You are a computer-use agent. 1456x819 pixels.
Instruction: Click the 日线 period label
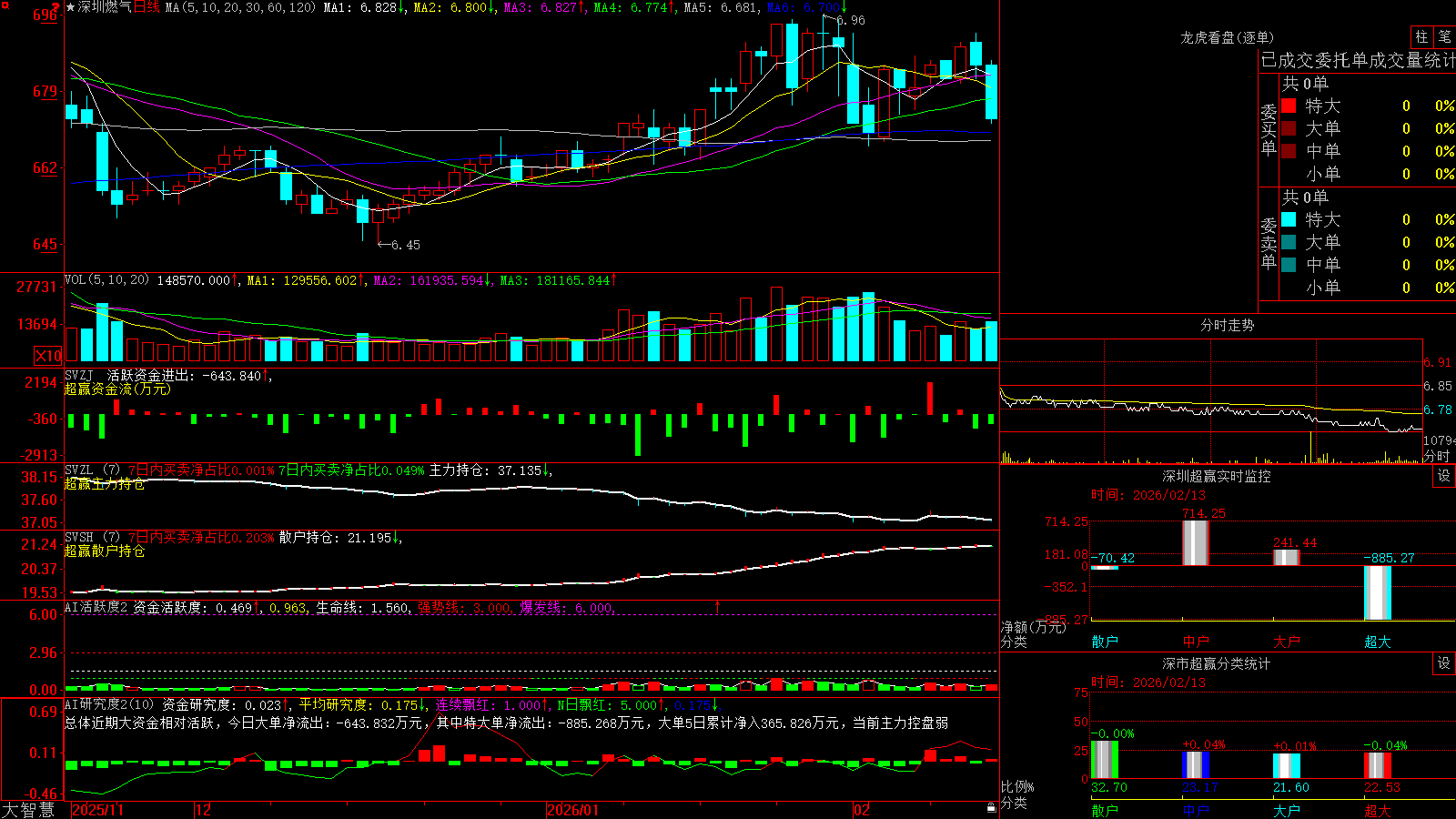(x=147, y=7)
